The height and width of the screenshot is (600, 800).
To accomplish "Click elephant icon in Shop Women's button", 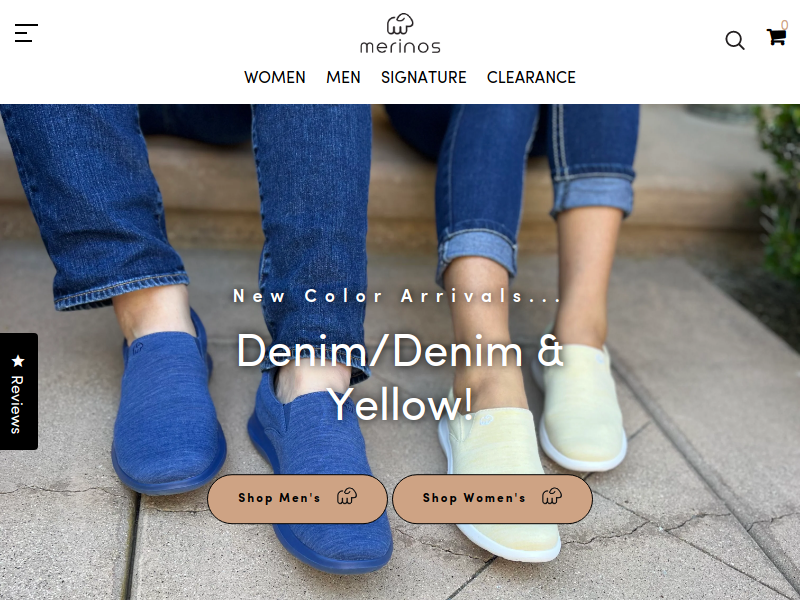I will pyautogui.click(x=552, y=496).
